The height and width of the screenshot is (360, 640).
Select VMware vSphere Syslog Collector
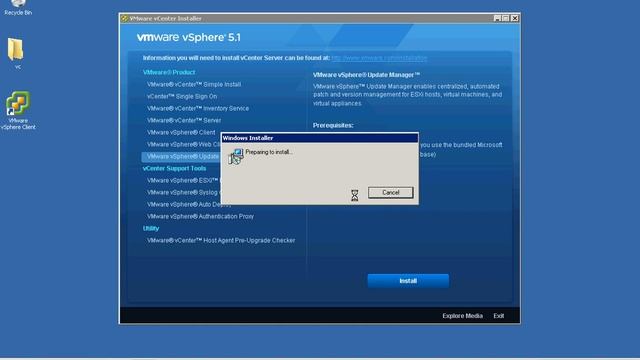point(184,193)
